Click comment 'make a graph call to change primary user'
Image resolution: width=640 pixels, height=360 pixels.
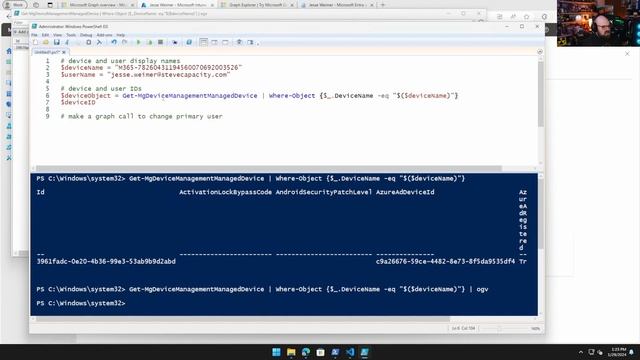click(x=142, y=116)
